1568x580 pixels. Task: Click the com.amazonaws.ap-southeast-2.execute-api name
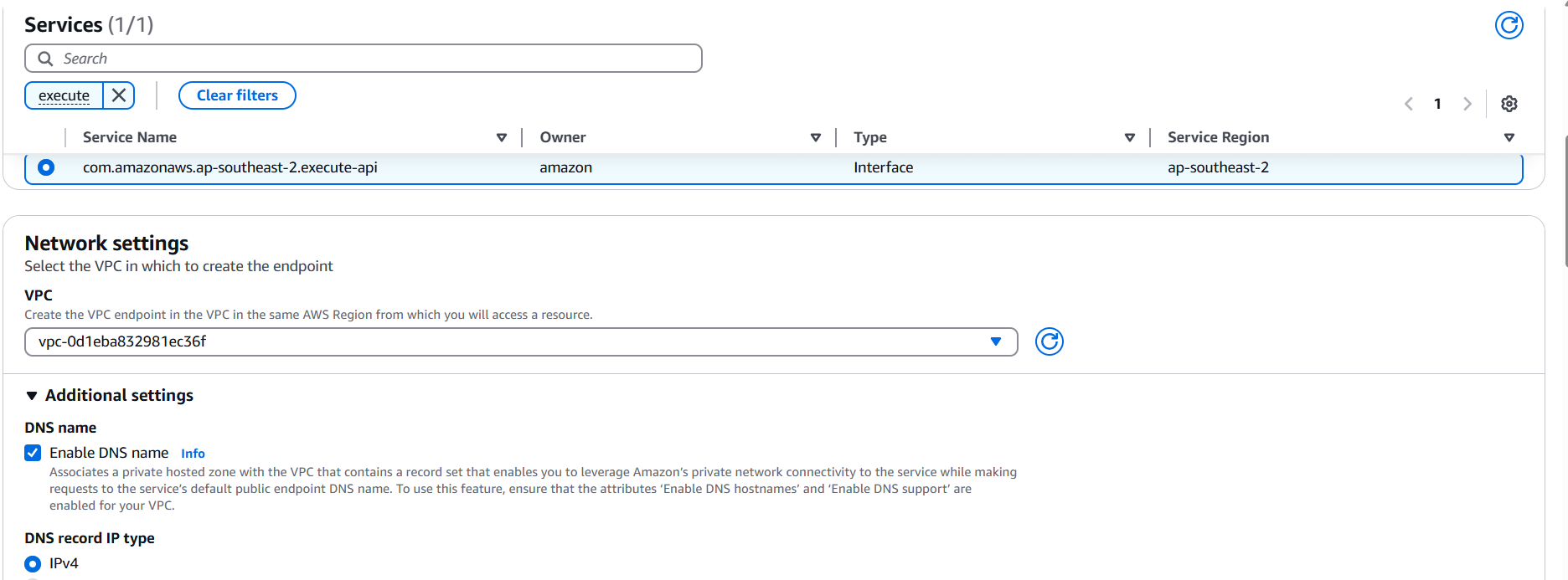pyautogui.click(x=230, y=167)
